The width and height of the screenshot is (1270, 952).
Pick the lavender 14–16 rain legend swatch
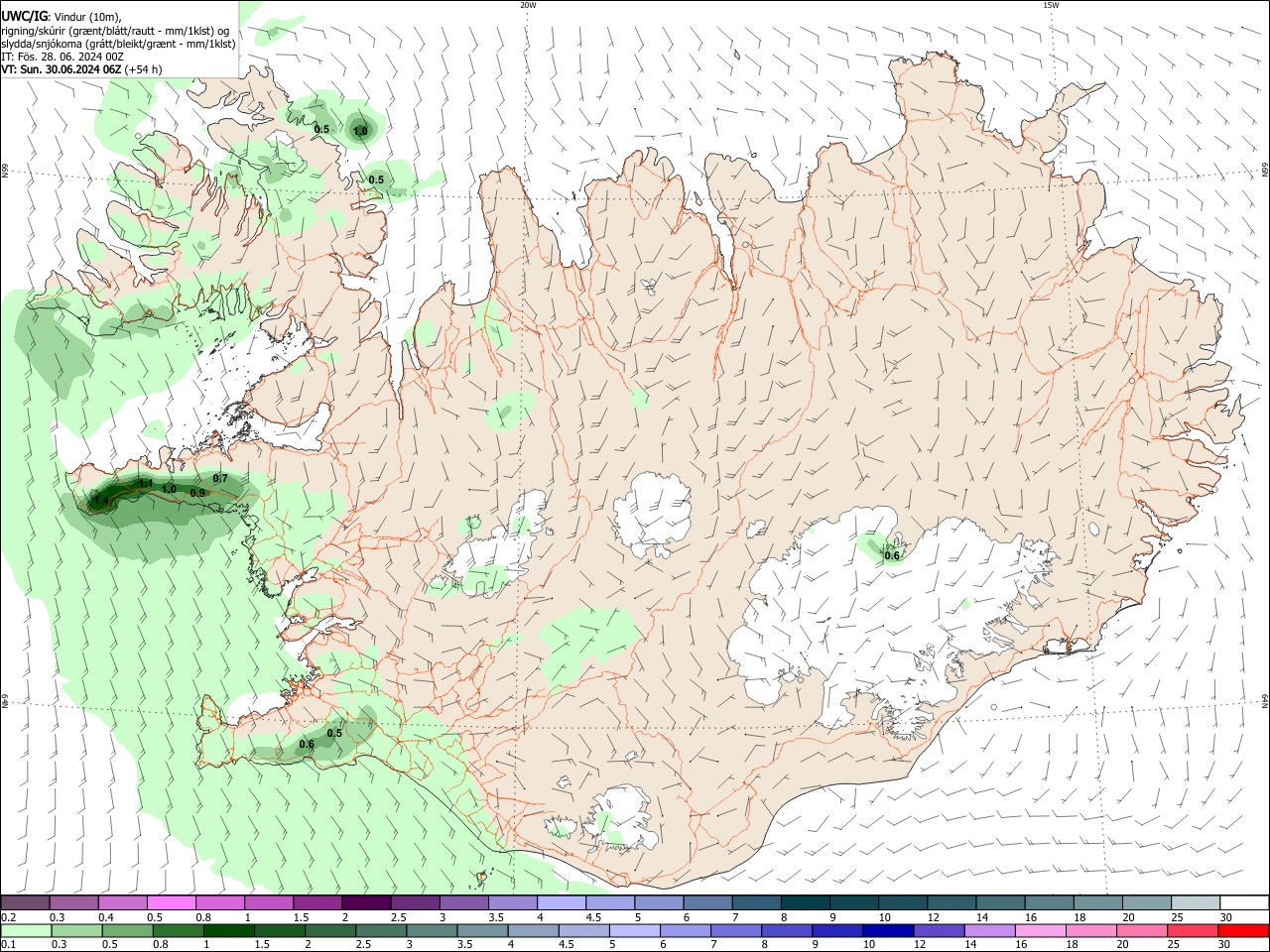point(989,931)
